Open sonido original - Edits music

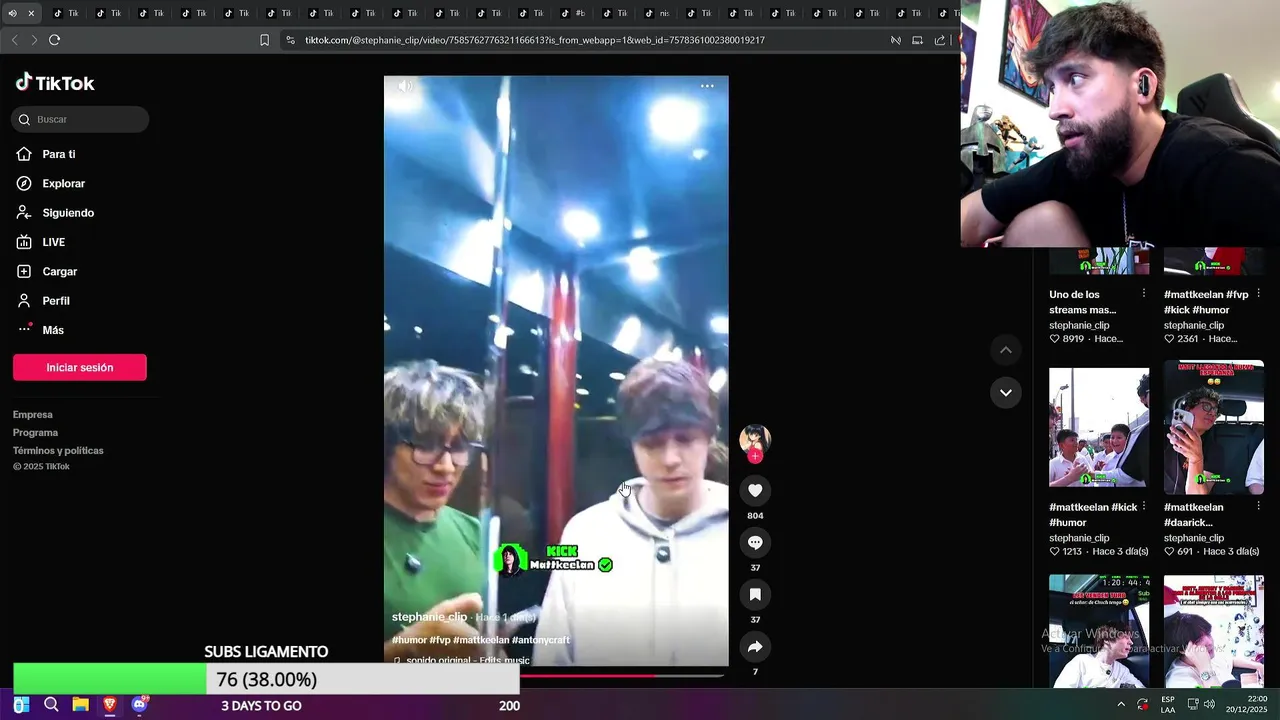click(468, 660)
